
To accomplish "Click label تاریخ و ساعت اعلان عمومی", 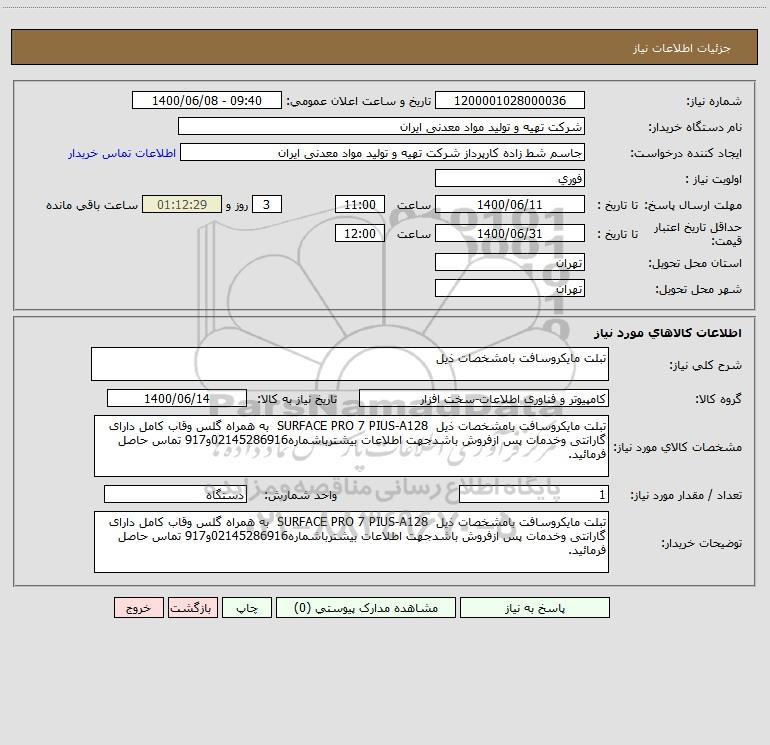I will (x=358, y=101).
